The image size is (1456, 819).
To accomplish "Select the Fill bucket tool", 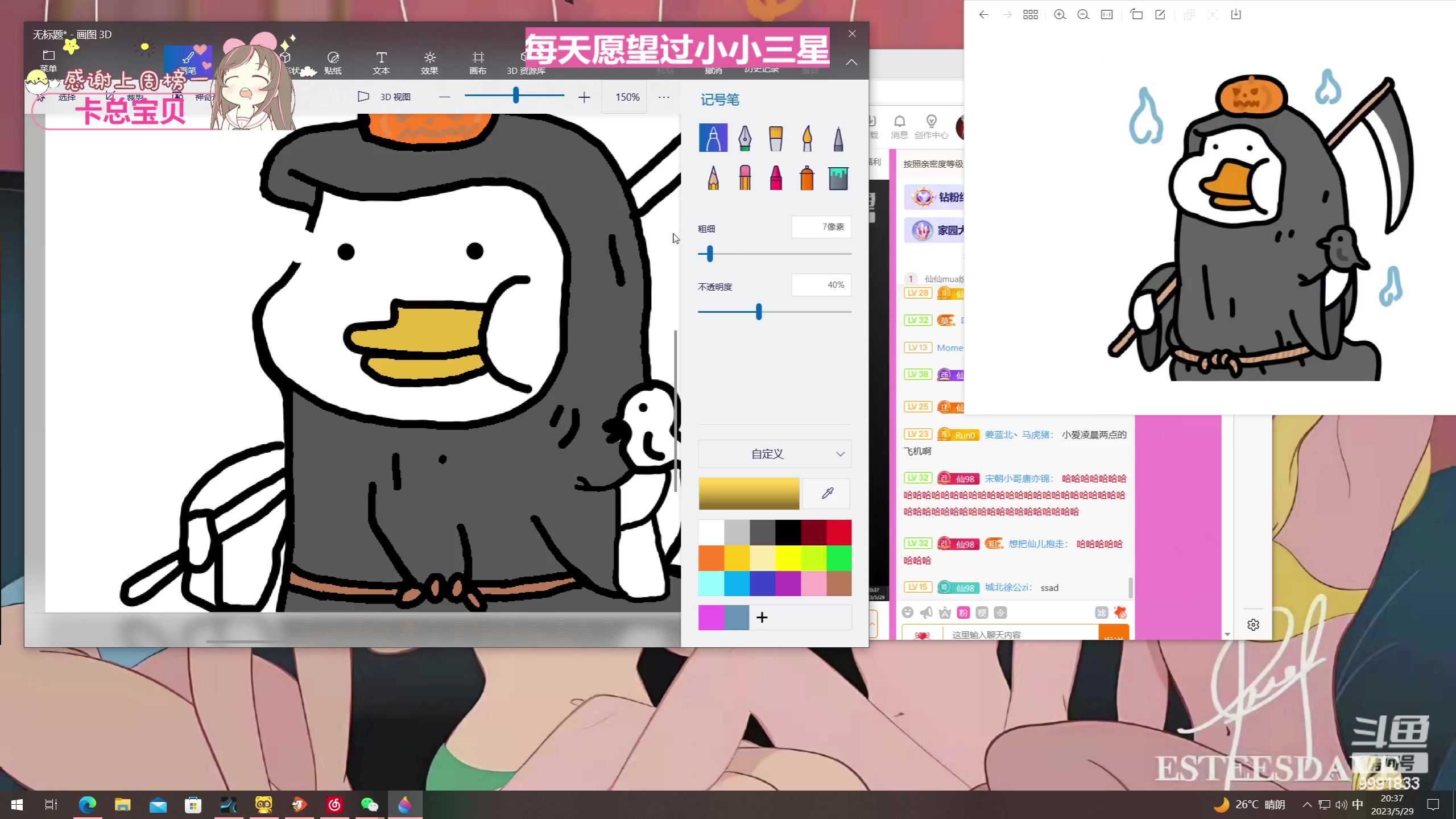I will [838, 178].
